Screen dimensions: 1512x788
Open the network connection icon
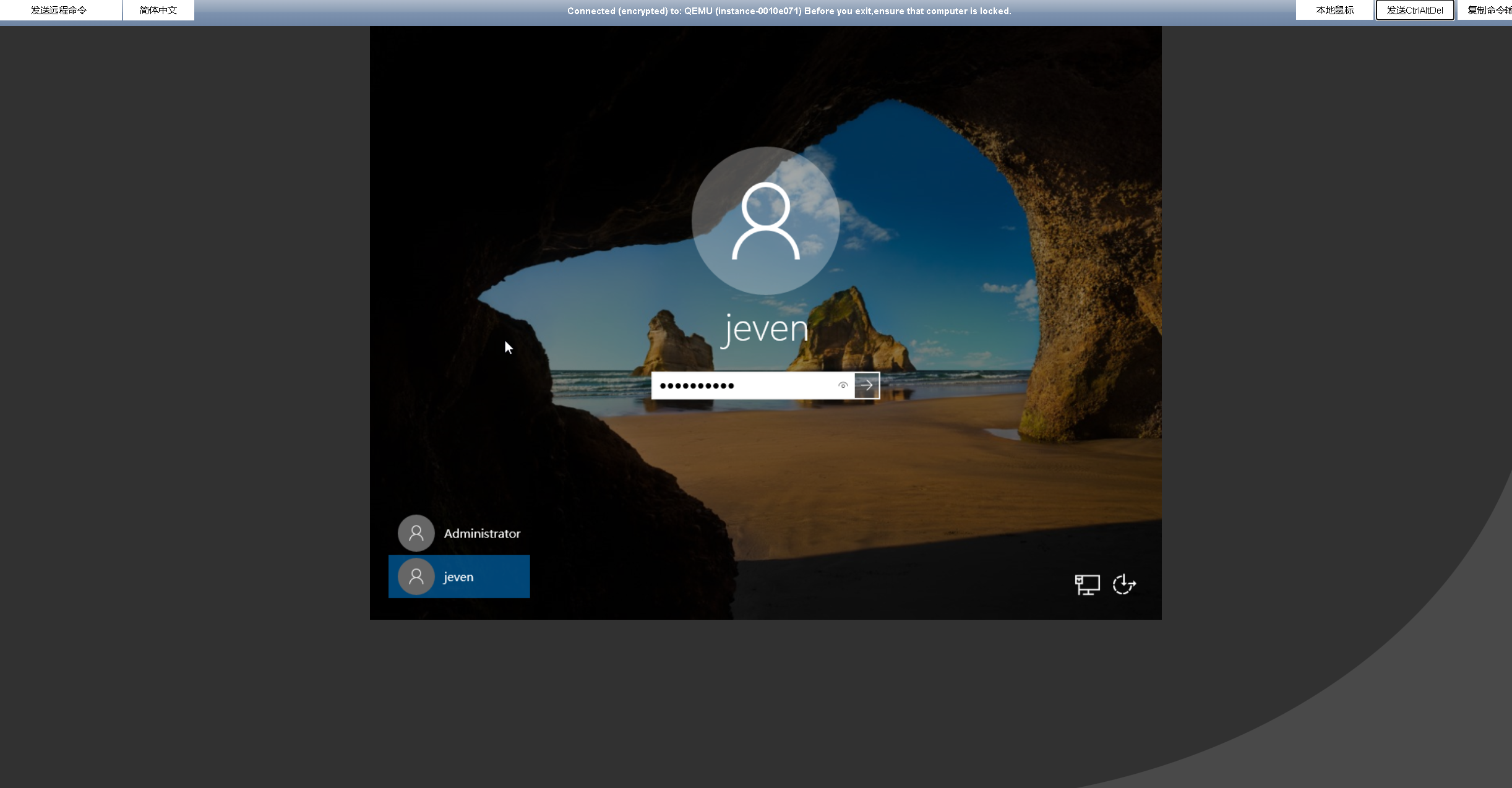1087,585
